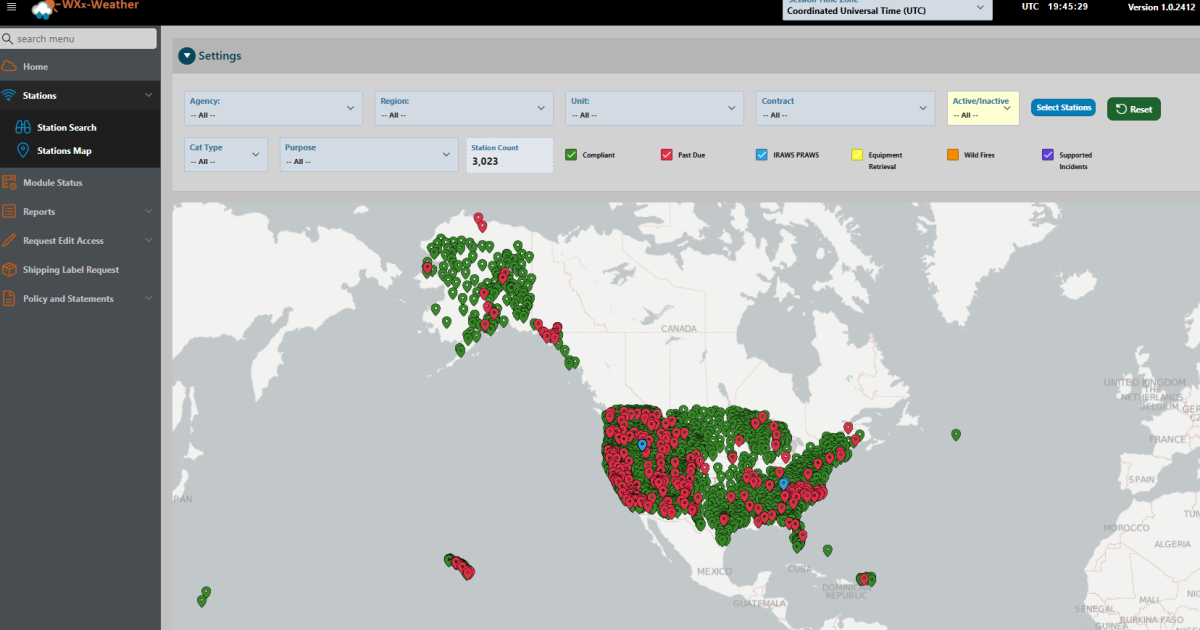This screenshot has height=630, width=1200.
Task: Click the CANADA label on the map
Action: pyautogui.click(x=678, y=328)
